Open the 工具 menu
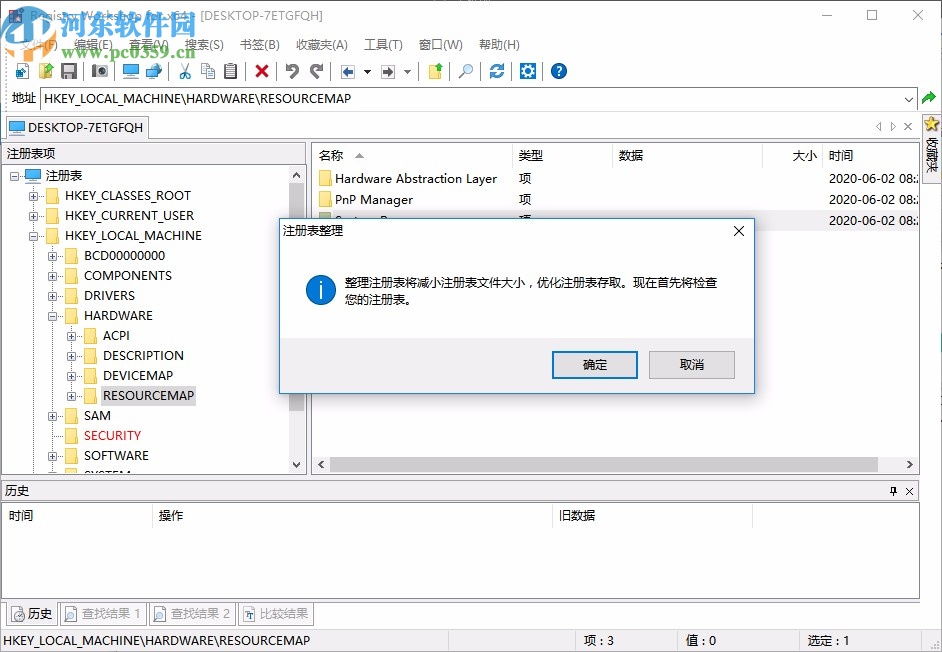 pyautogui.click(x=381, y=44)
